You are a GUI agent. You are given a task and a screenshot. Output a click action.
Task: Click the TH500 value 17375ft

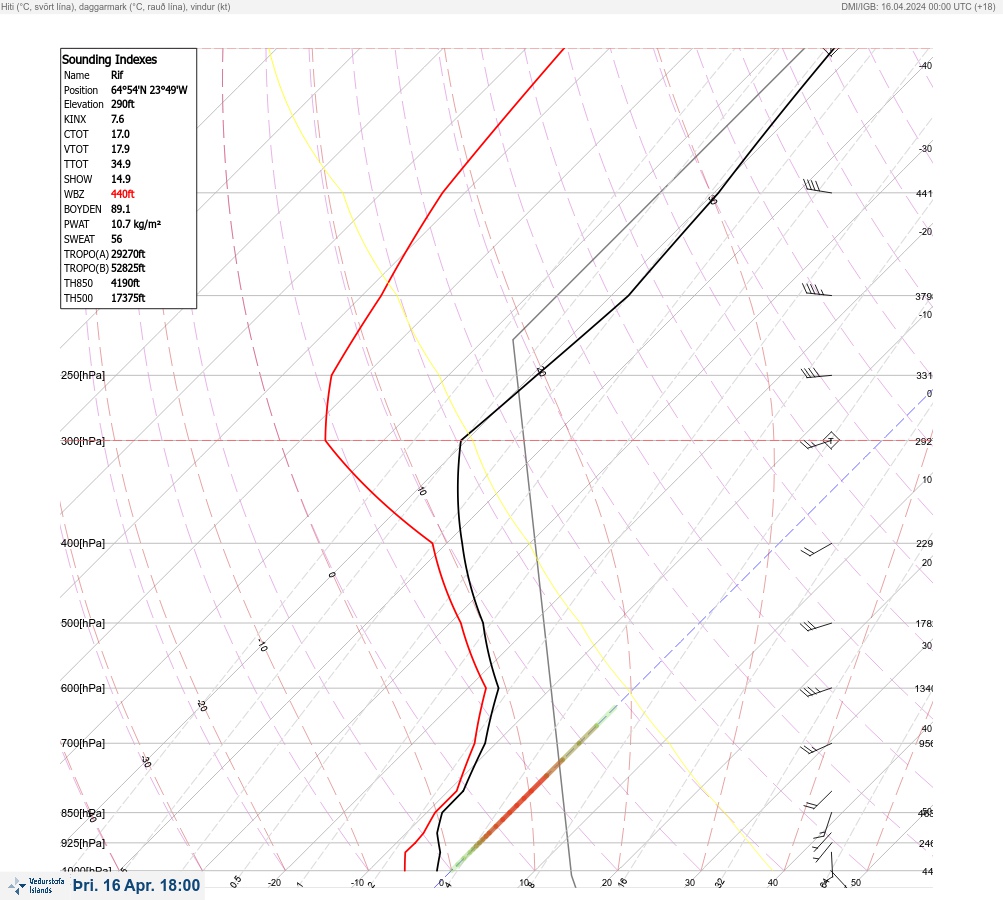click(128, 298)
